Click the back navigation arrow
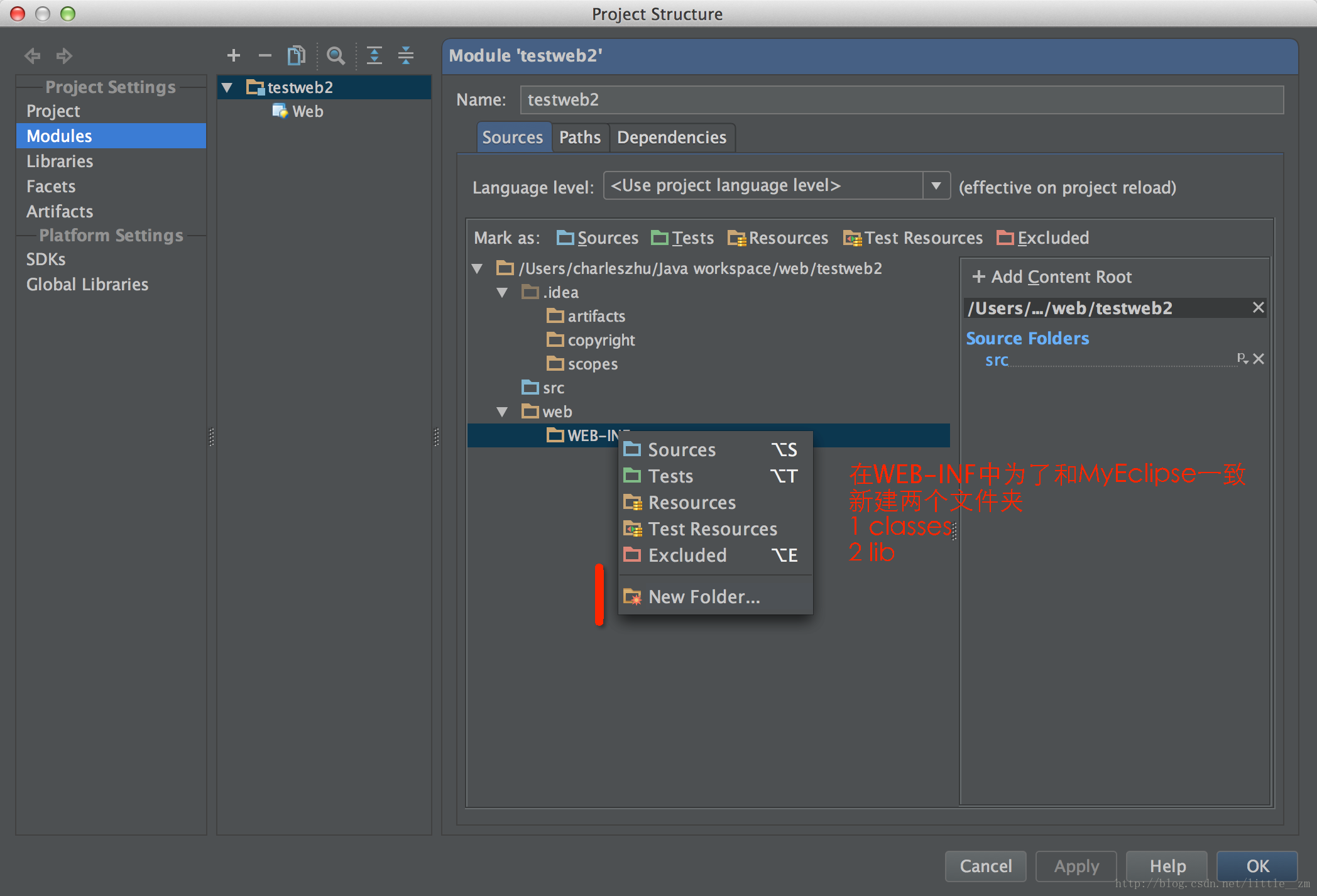Viewport: 1317px width, 896px height. (33, 56)
